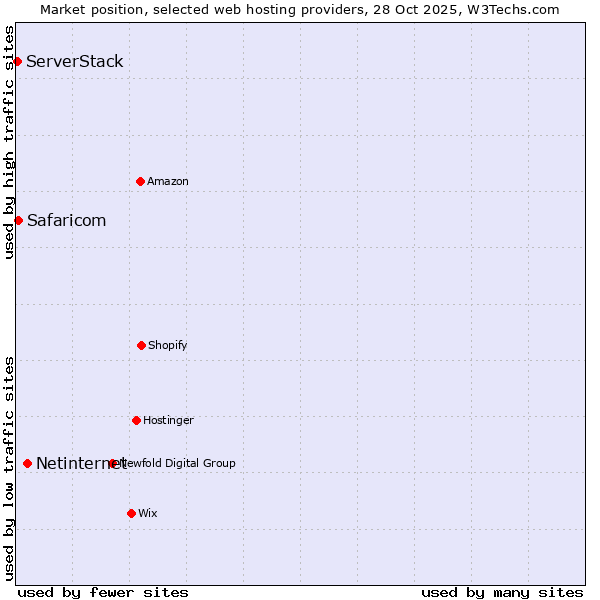Click the red Shopify data point marker
Image resolution: width=600 pixels, height=600 pixels.
tap(141, 345)
